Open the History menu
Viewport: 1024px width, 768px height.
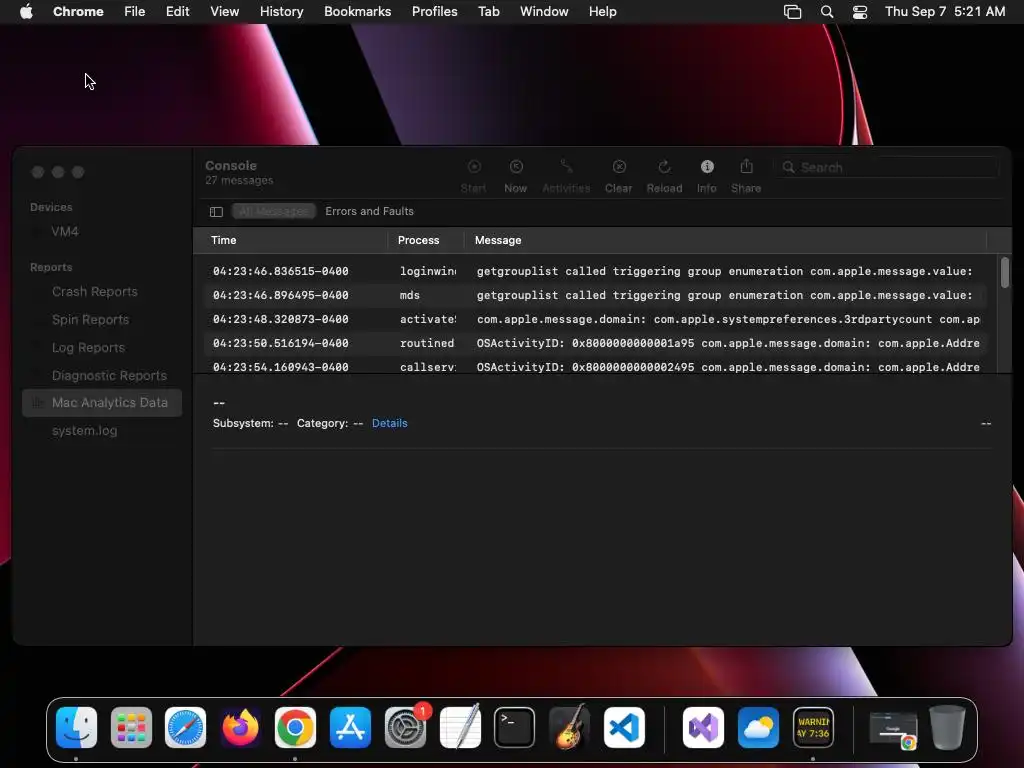coord(281,12)
